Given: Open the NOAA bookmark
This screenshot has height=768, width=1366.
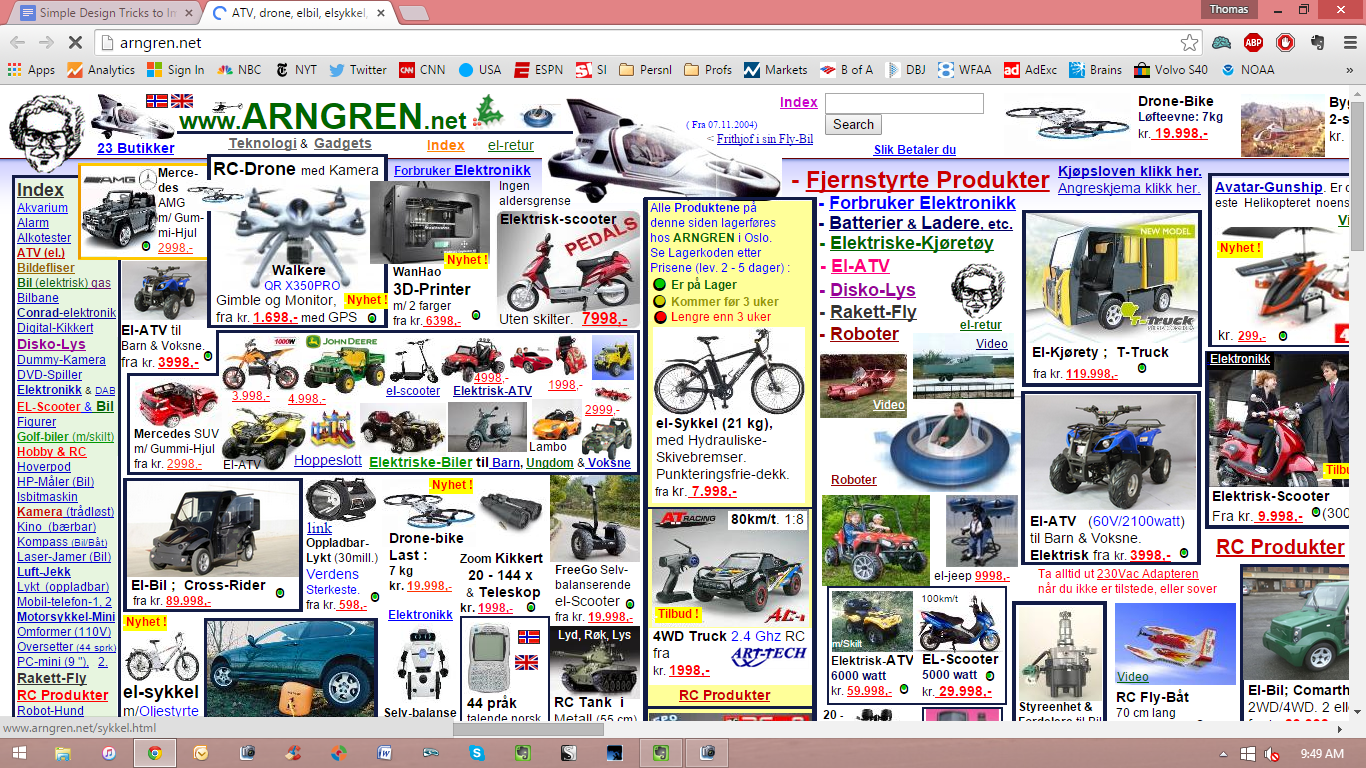Looking at the screenshot, I should [x=1247, y=70].
